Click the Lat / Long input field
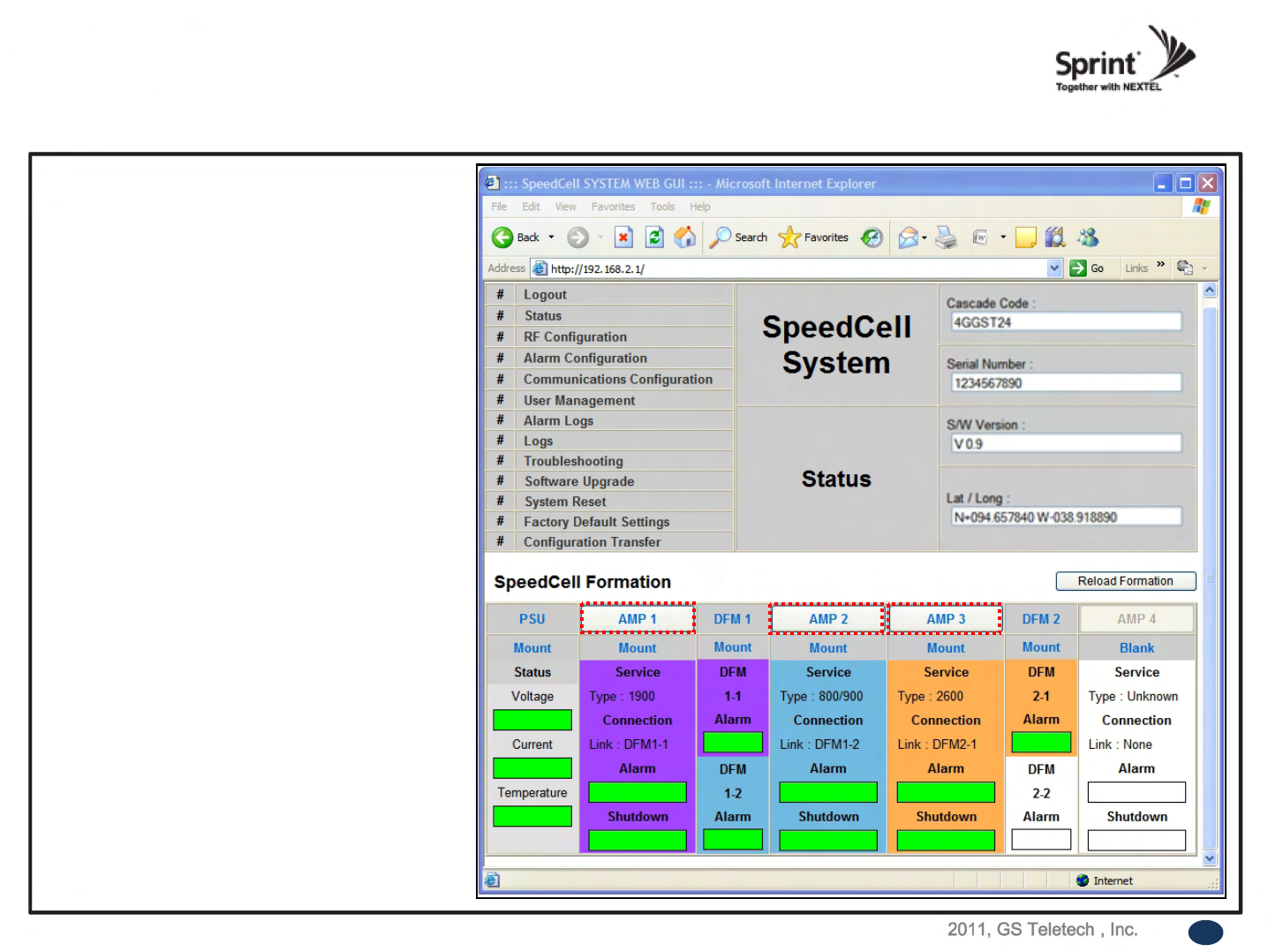1268x952 pixels. coord(1066,517)
